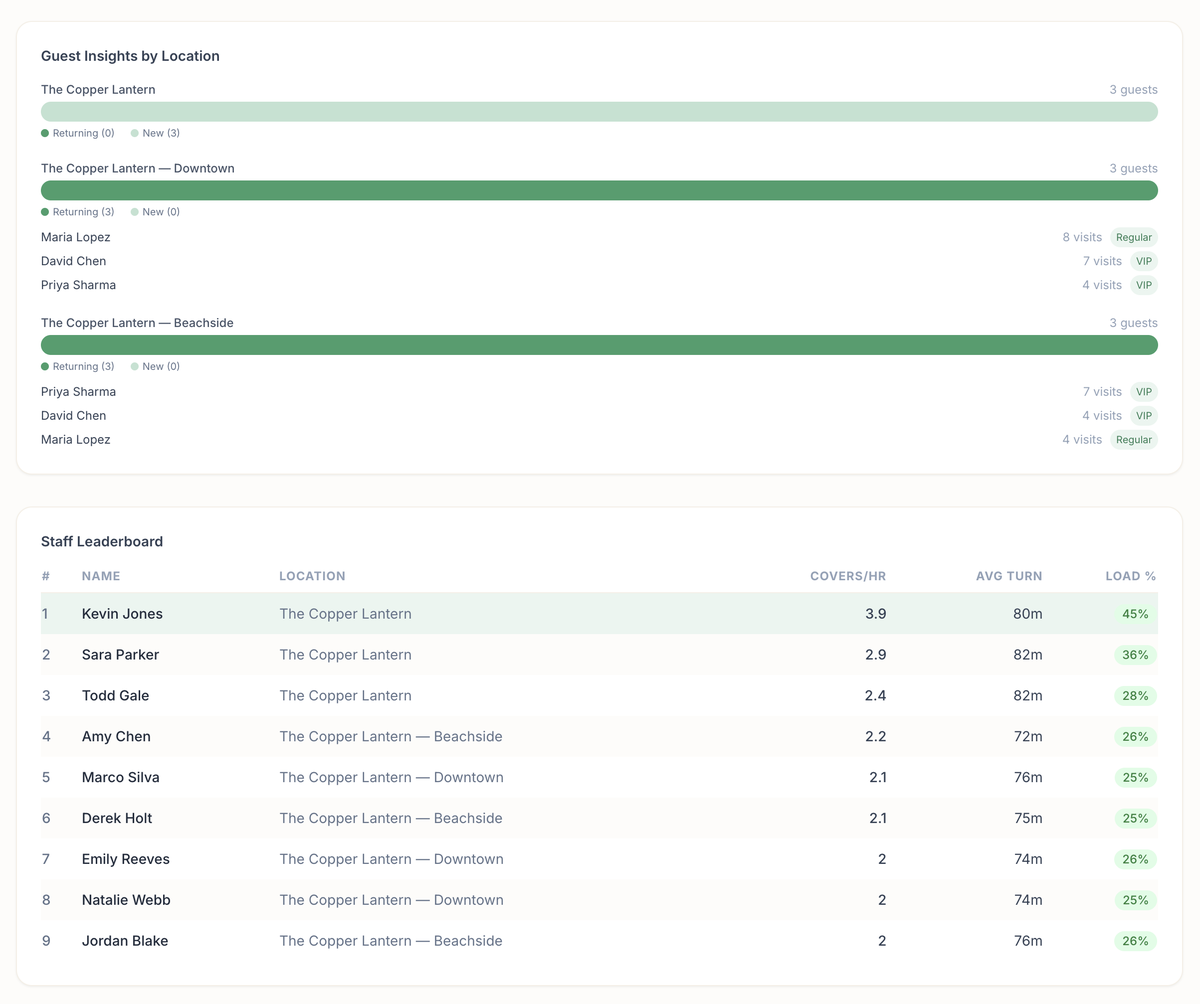Sort leaderboard by the # column header
1200x1004 pixels.
[46, 576]
